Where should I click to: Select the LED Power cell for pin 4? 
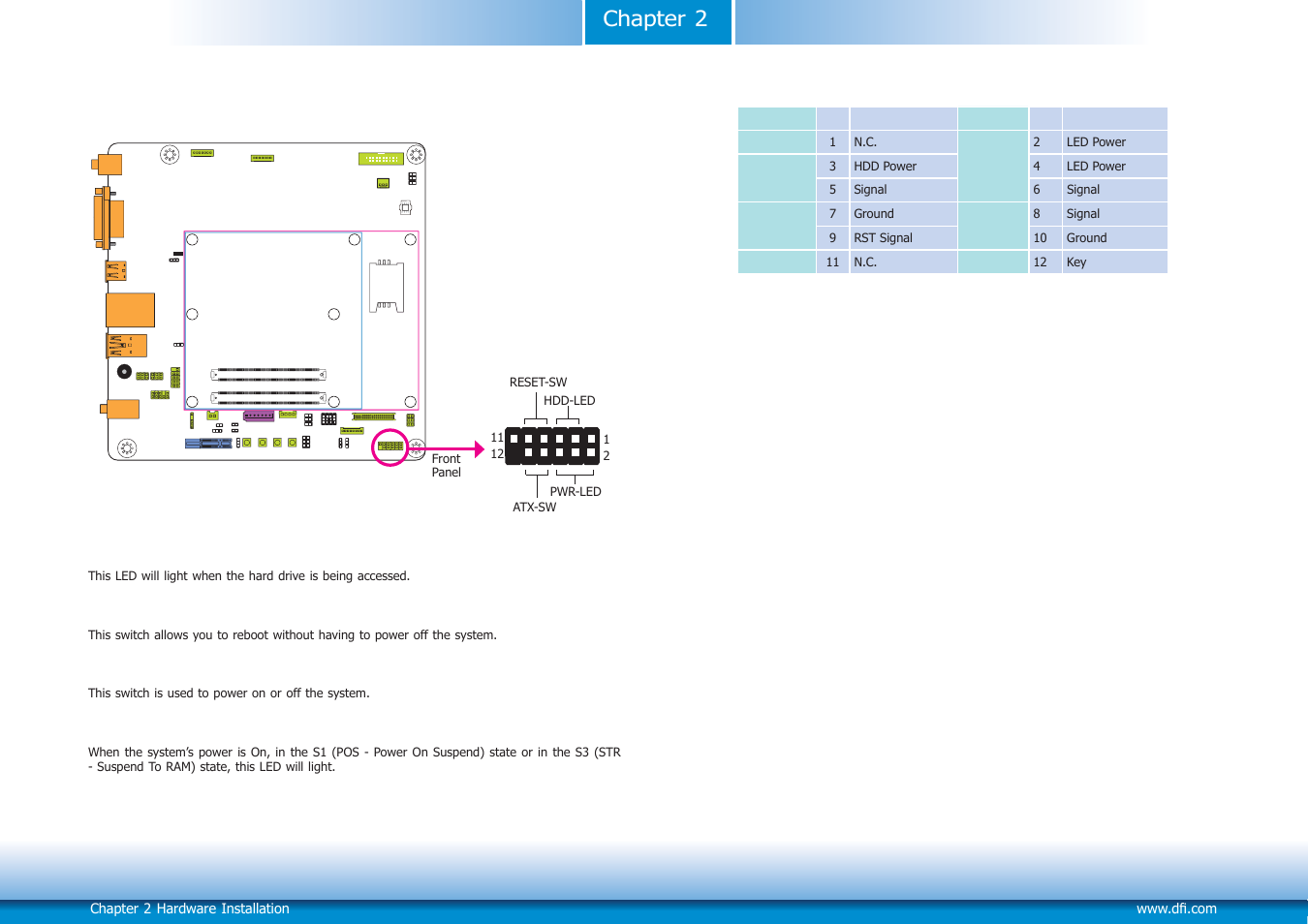1114,167
